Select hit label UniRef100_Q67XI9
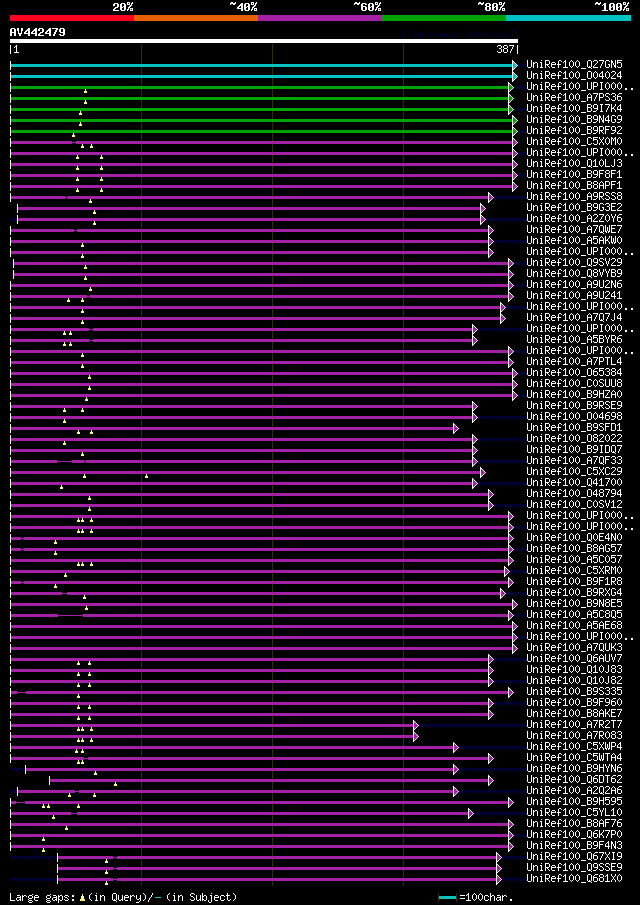Screen dimensions: 640x905 coord(574,858)
